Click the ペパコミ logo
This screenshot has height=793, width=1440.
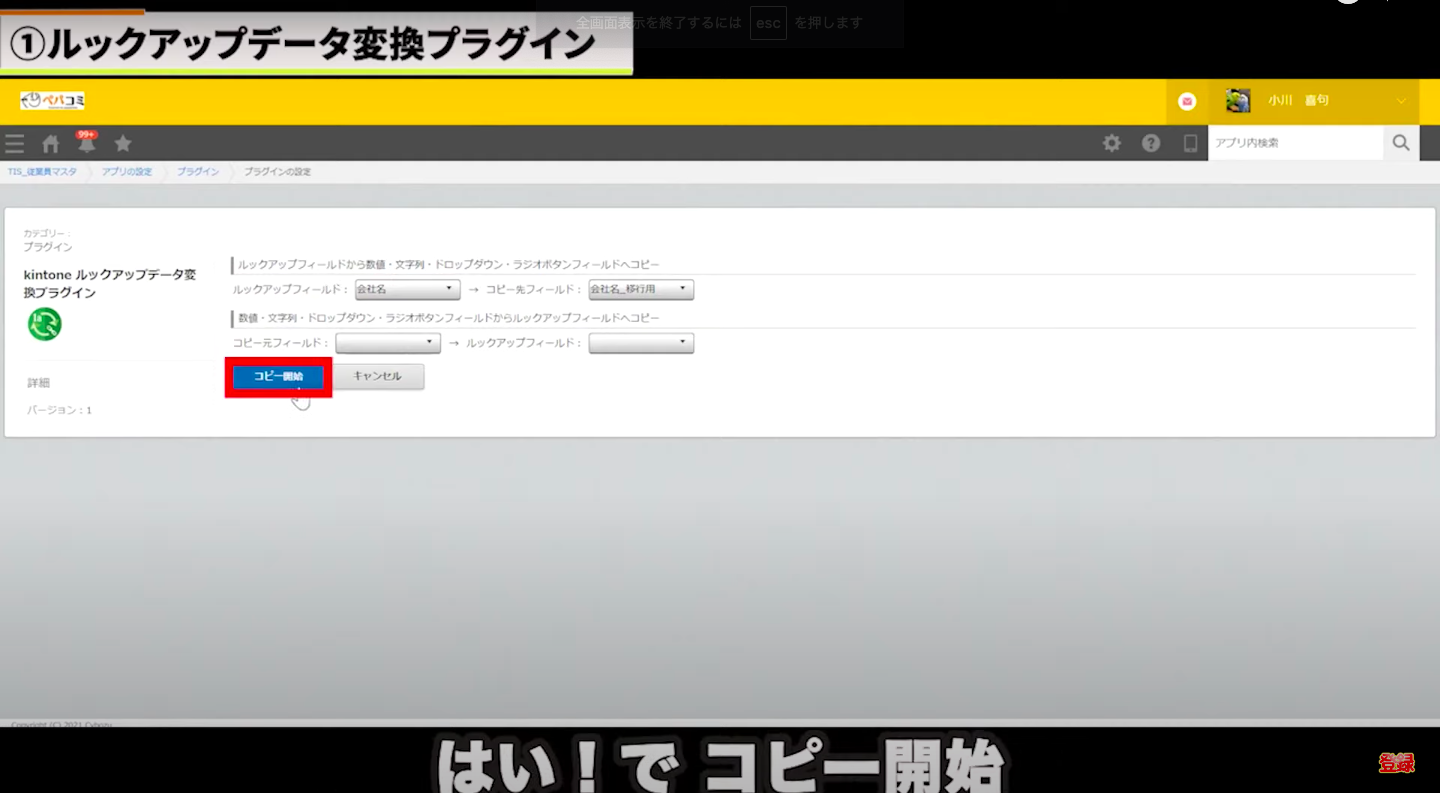tap(52, 100)
